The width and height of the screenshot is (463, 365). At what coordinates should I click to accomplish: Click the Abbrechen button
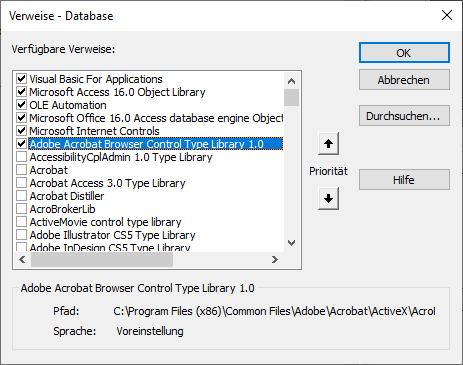click(404, 80)
